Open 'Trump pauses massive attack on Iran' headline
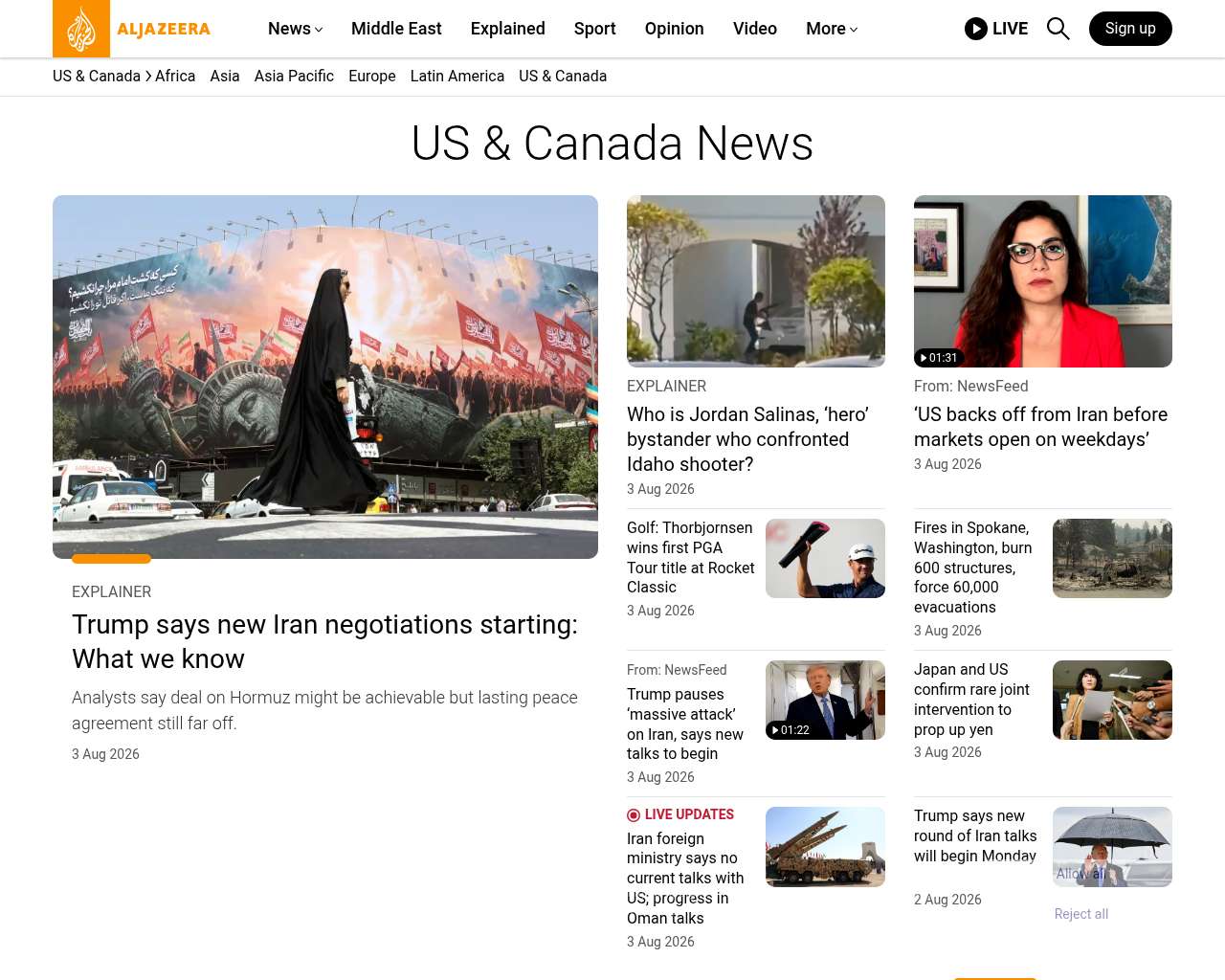The image size is (1225, 980). point(686,724)
